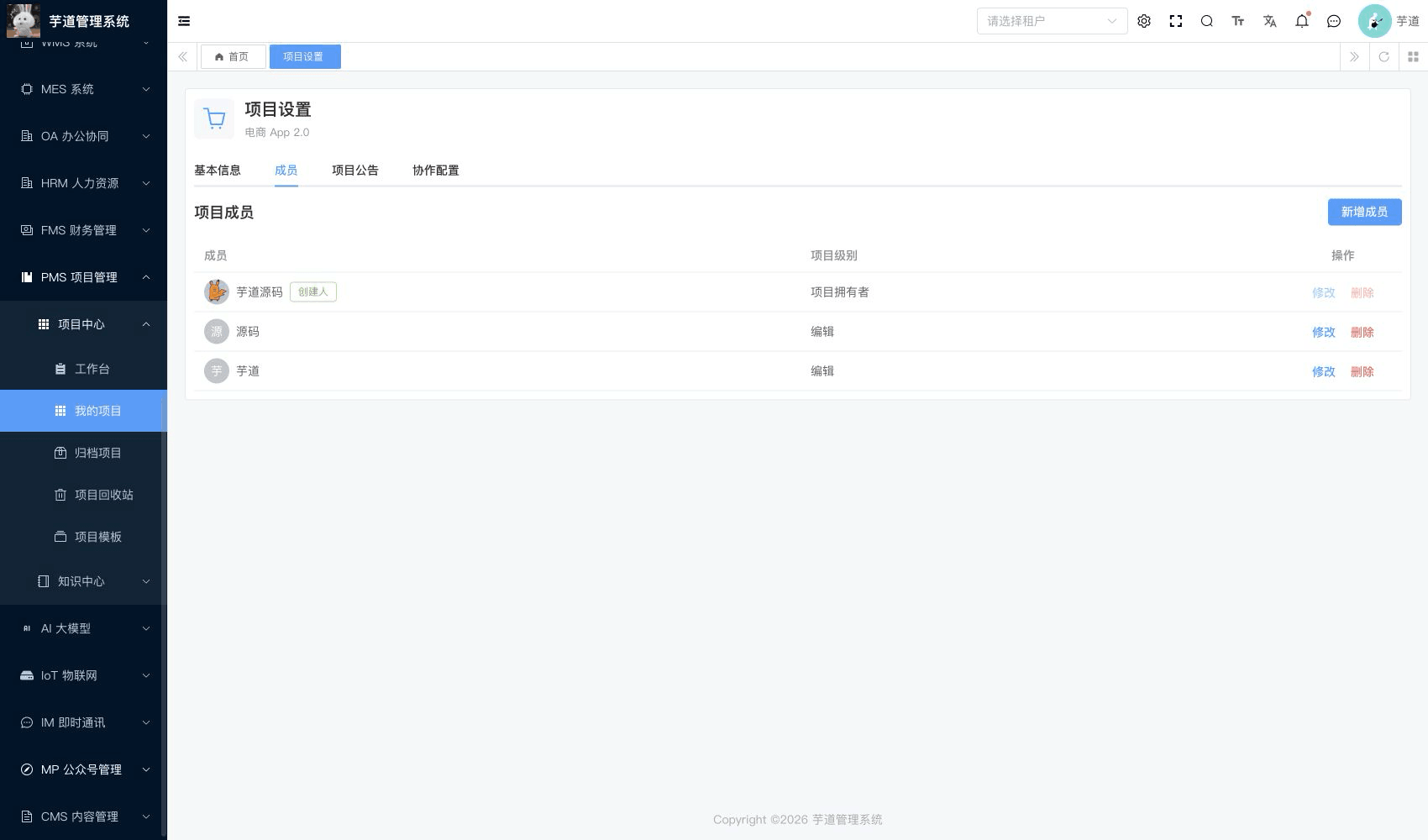Expand the CMS 内容管理 menu chevron
This screenshot has height=840, width=1428.
point(146,816)
